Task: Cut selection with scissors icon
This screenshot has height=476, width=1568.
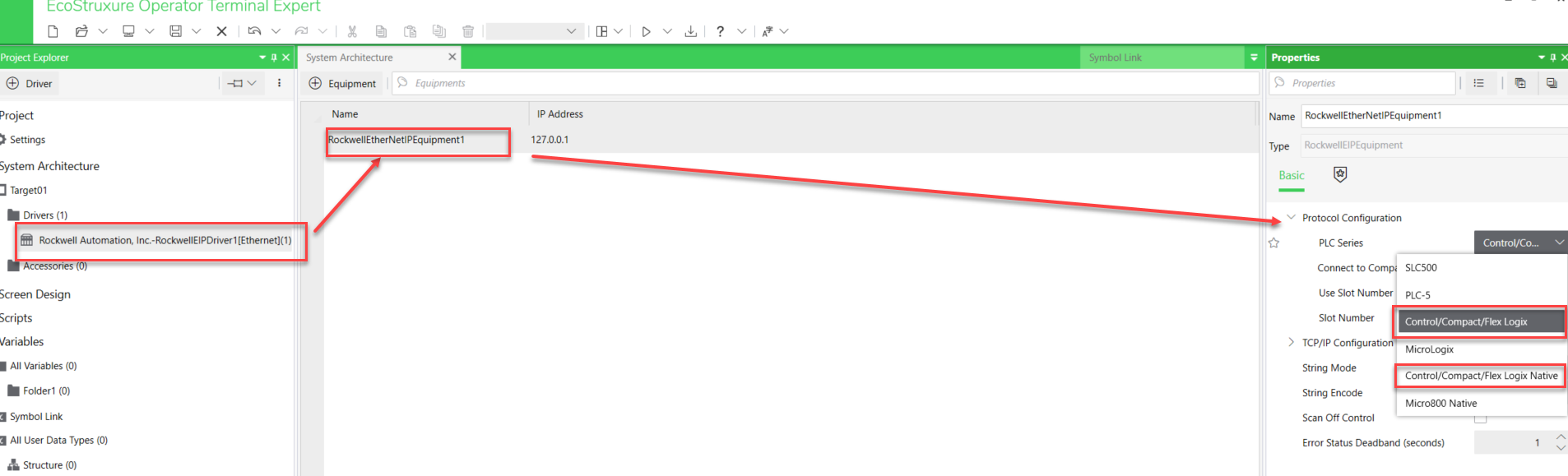Action: coord(352,31)
